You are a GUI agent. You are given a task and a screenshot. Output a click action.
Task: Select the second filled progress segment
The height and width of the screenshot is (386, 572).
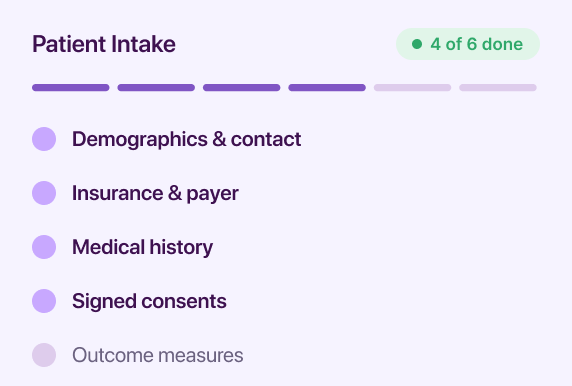click(x=156, y=88)
